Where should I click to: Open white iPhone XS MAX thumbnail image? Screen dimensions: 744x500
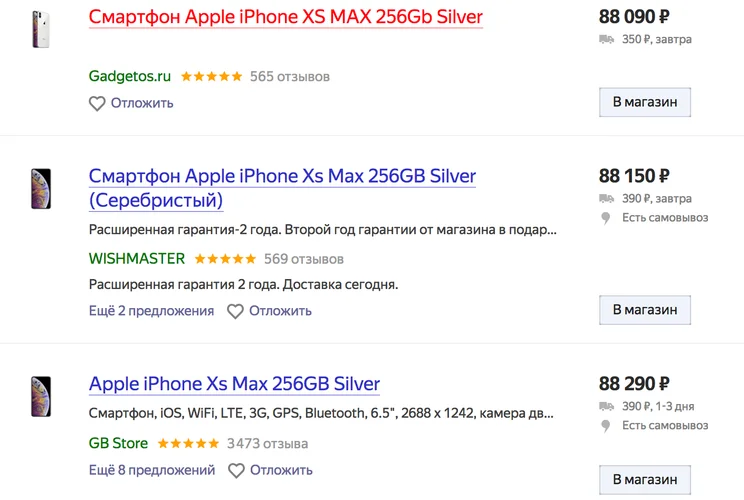coord(41,29)
